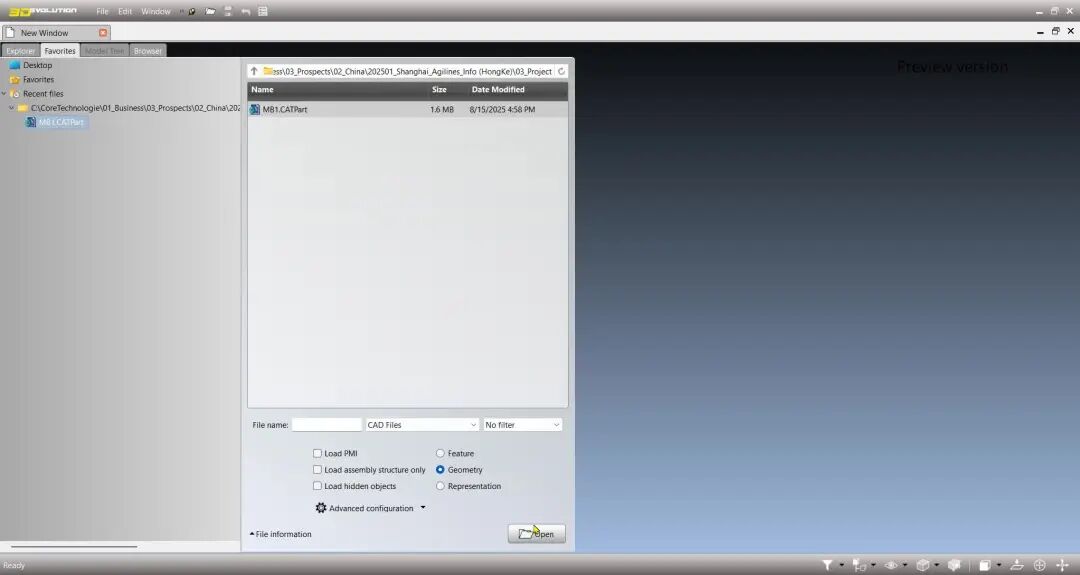The height and width of the screenshot is (575, 1080).
Task: Select MB1.CATPart in the file list
Action: 285,110
